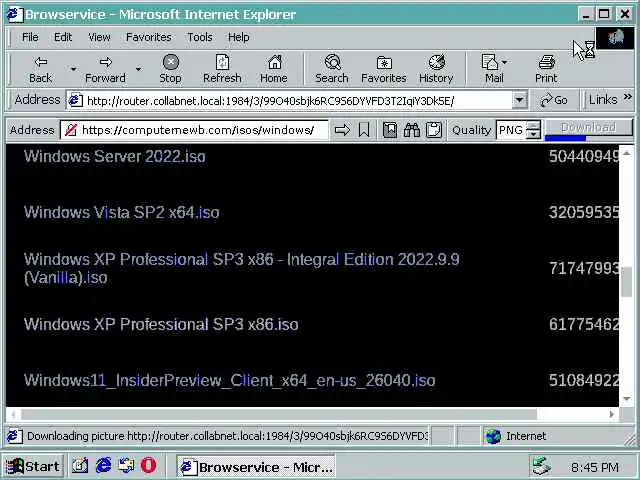640x480 pixels.
Task: Open the File menu
Action: (30, 37)
